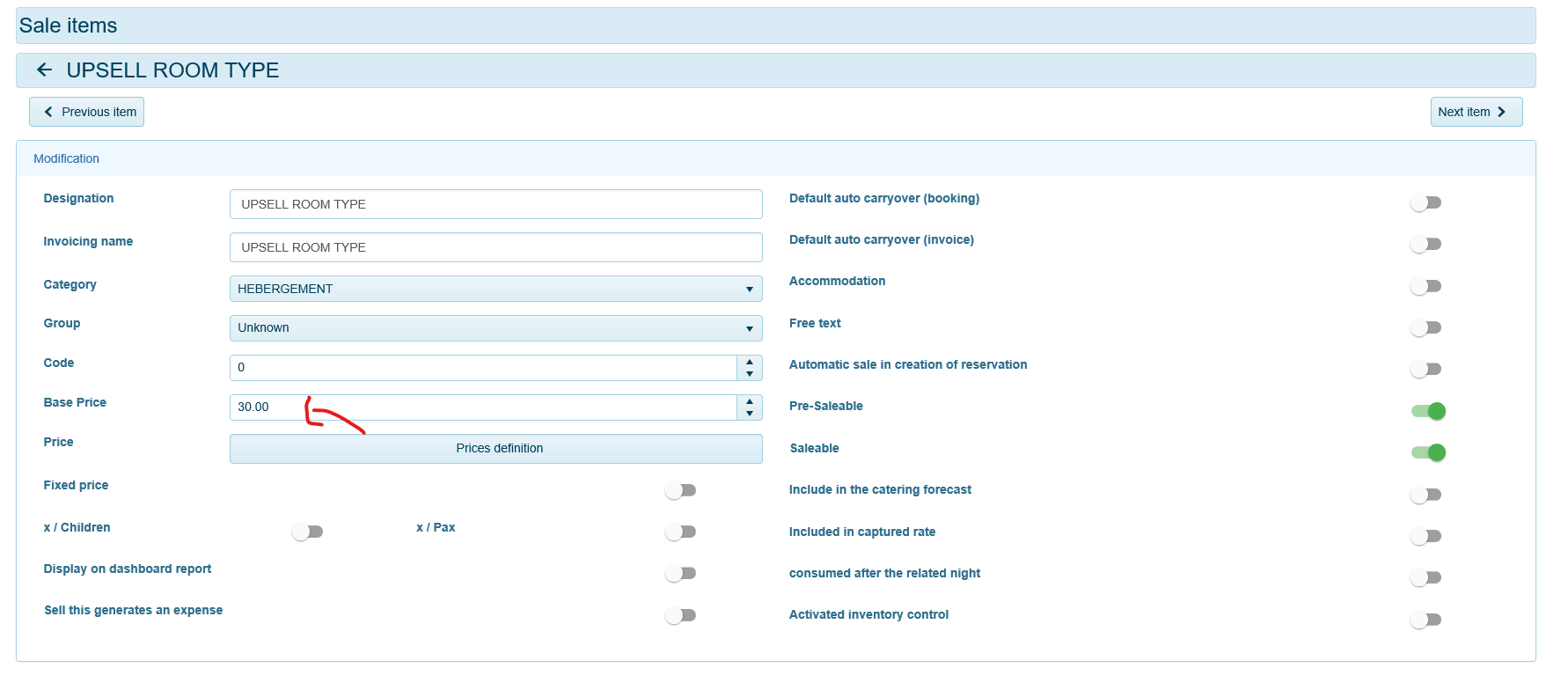Enable Sell this generates an expense

coord(681,615)
